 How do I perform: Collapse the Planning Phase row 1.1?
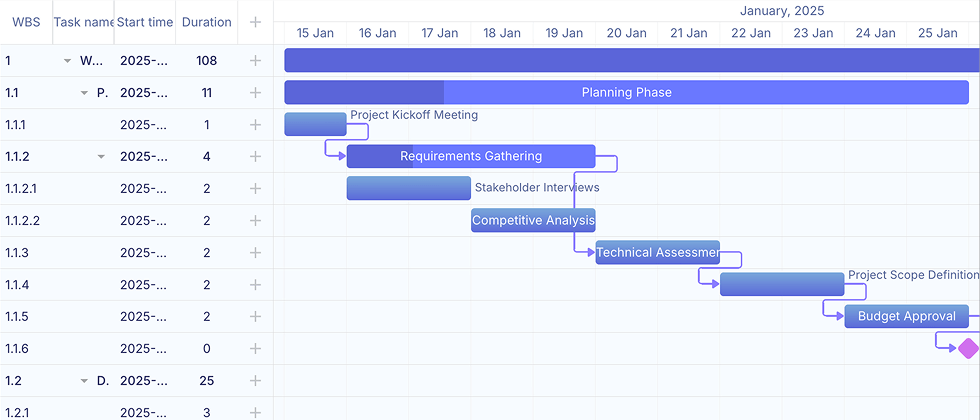point(85,93)
